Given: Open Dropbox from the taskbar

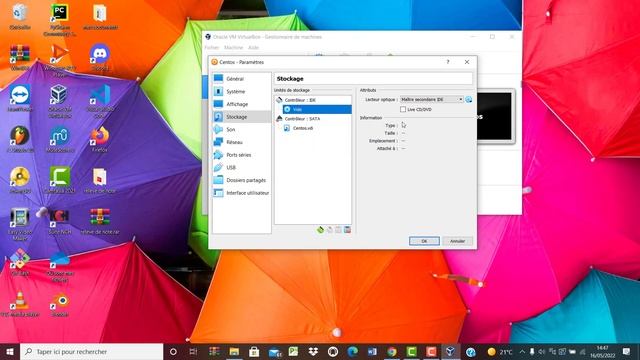Looking at the screenshot, I should (313, 352).
